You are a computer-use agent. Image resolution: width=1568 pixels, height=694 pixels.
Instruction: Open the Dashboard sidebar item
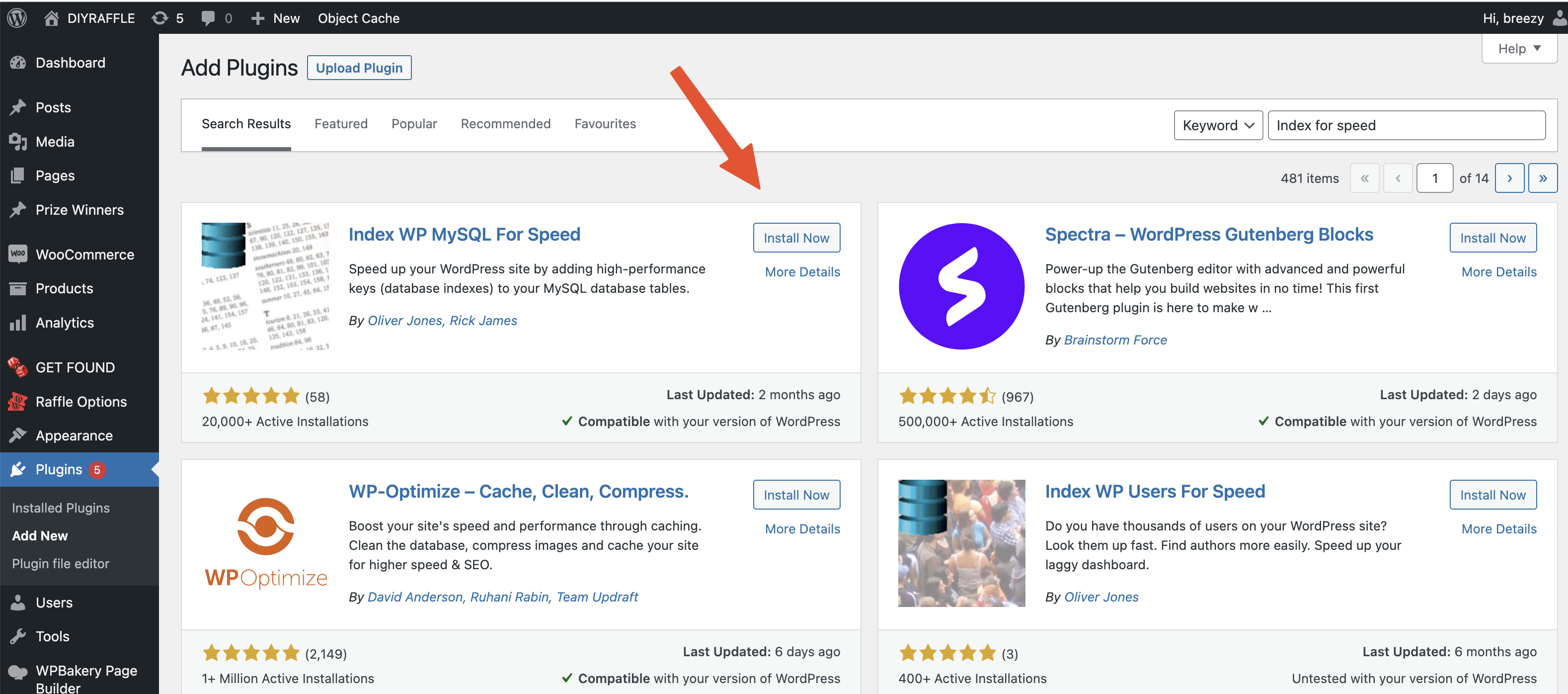point(70,62)
